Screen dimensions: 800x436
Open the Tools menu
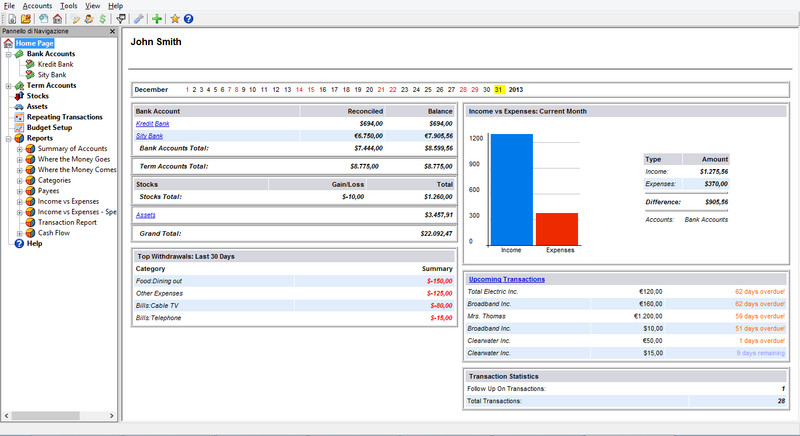[x=68, y=6]
